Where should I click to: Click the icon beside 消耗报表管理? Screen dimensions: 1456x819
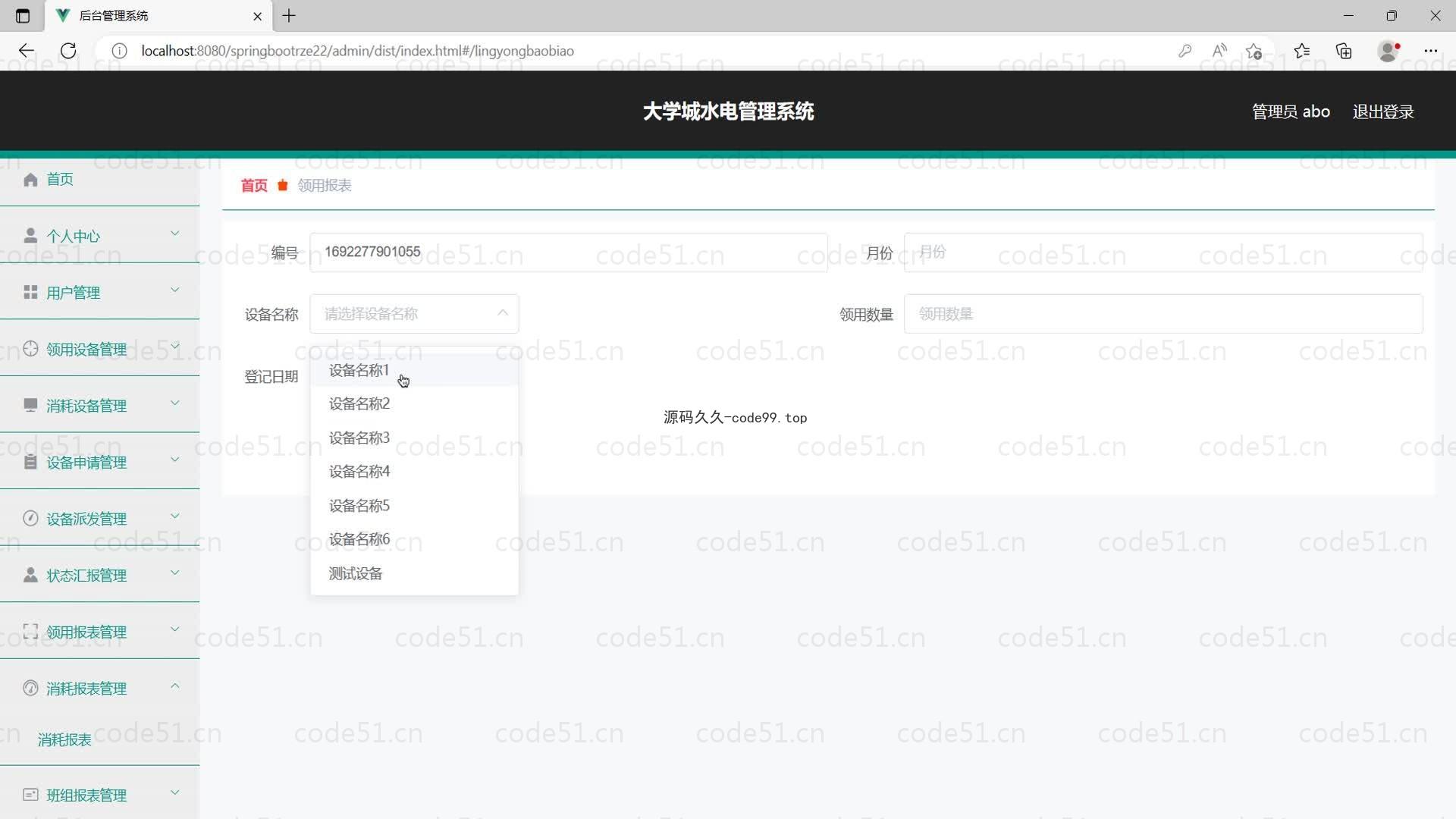tap(30, 688)
